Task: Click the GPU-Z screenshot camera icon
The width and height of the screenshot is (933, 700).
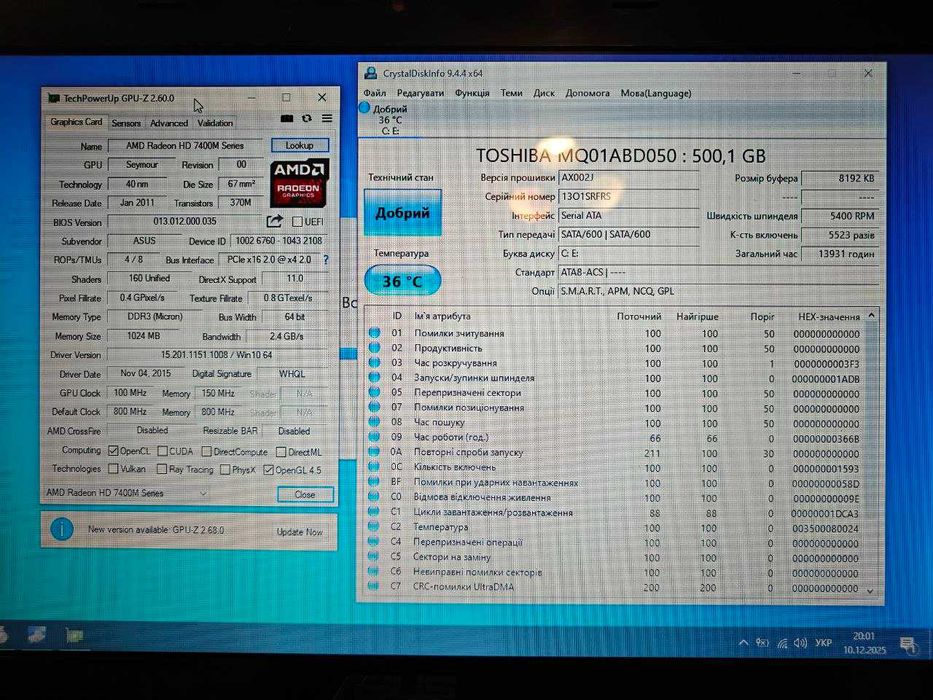Action: (x=287, y=118)
